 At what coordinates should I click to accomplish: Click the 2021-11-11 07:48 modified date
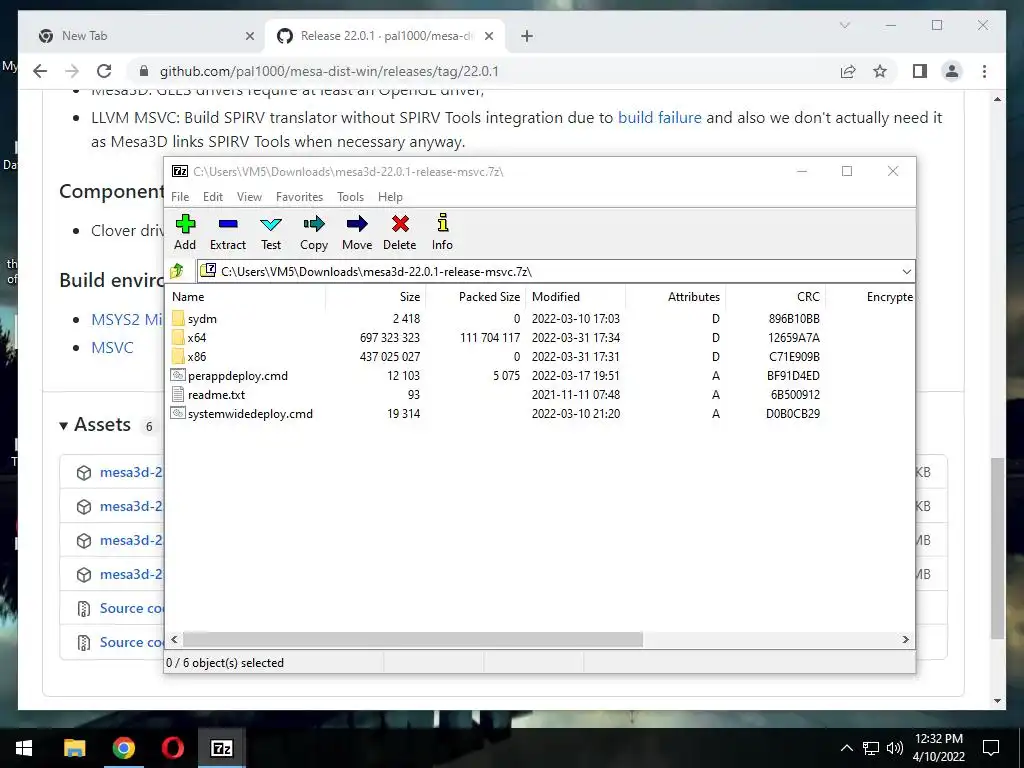pyautogui.click(x=575, y=394)
